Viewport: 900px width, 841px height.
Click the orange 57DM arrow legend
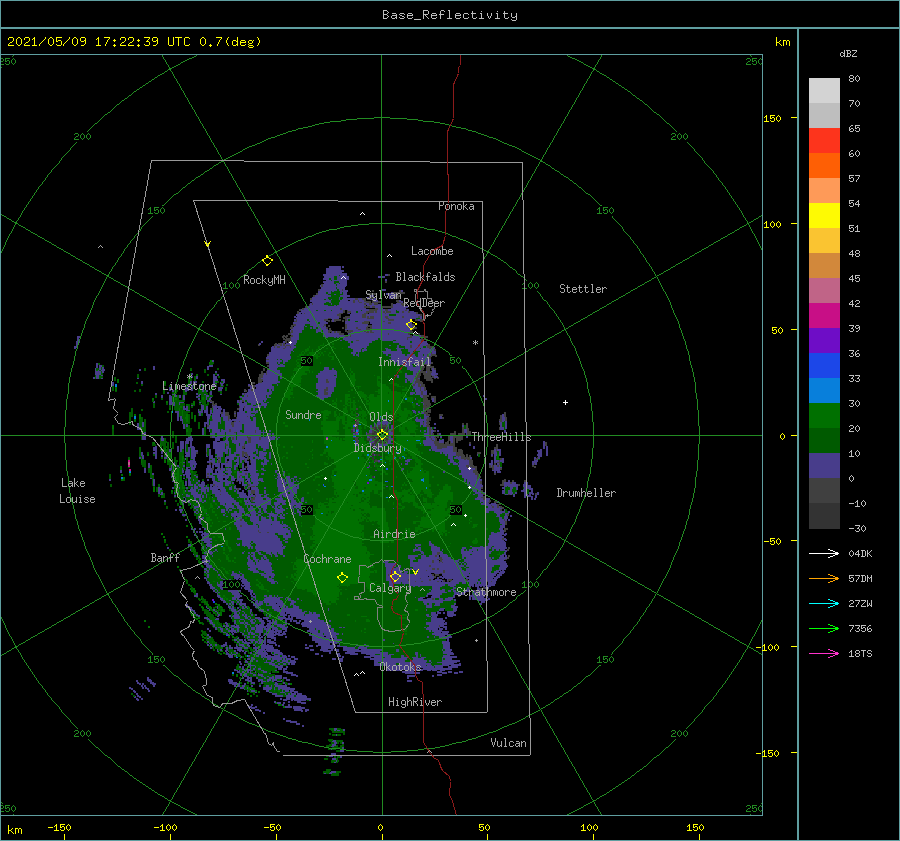click(x=824, y=579)
